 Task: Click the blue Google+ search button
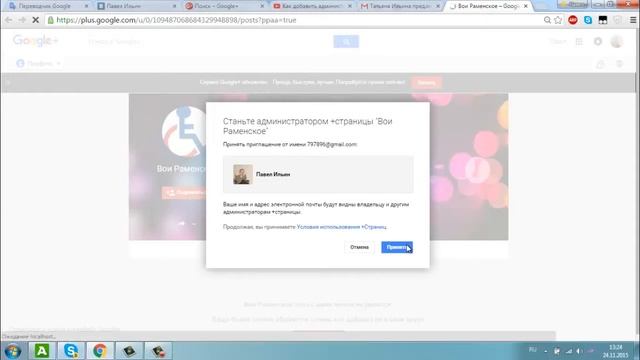pos(346,42)
